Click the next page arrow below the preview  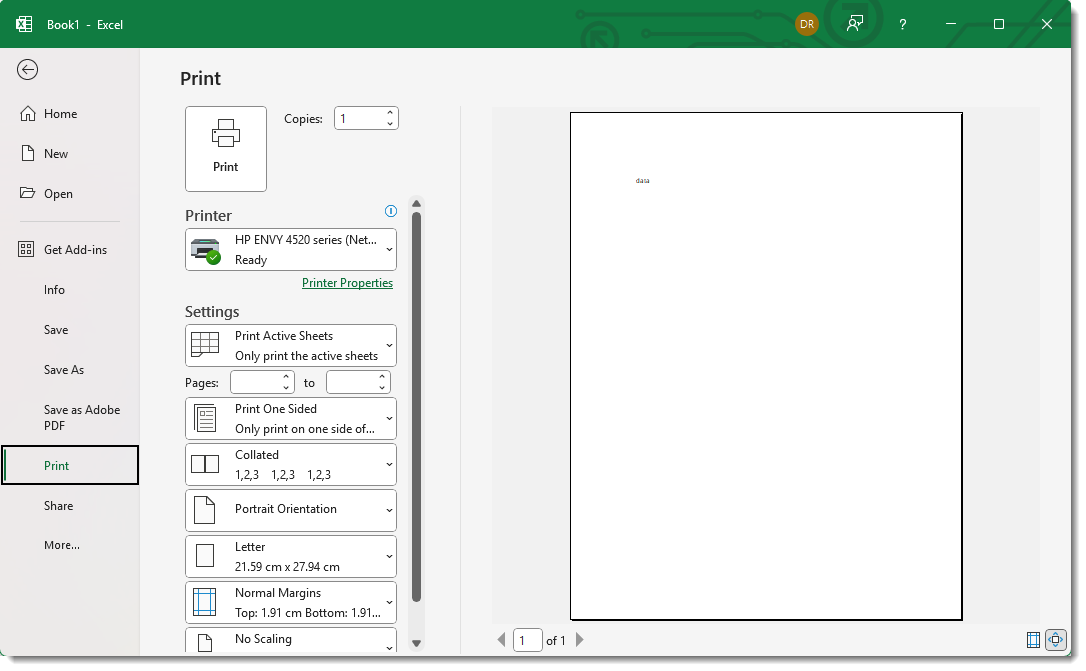pos(580,640)
